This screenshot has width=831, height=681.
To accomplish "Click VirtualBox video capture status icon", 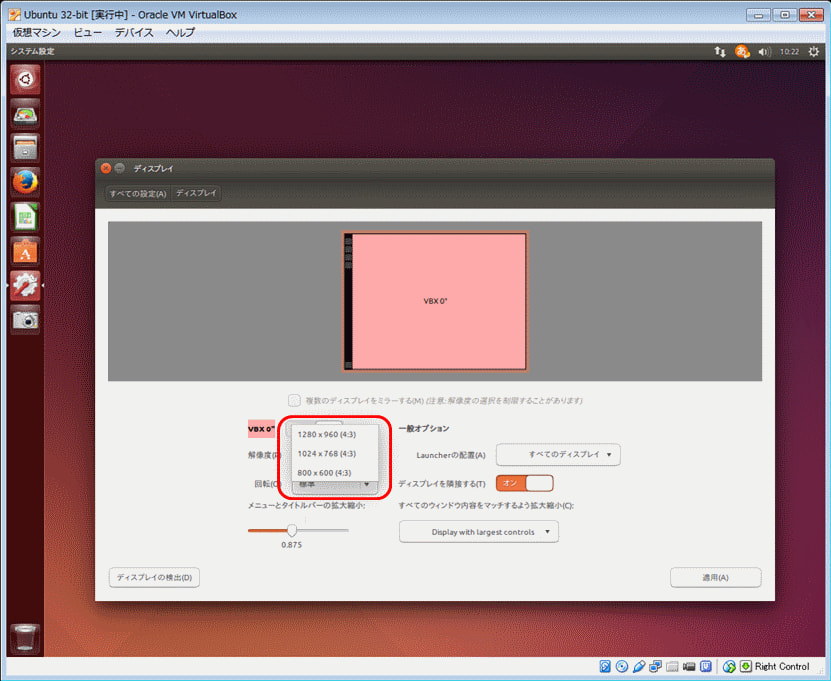I will coord(689,666).
